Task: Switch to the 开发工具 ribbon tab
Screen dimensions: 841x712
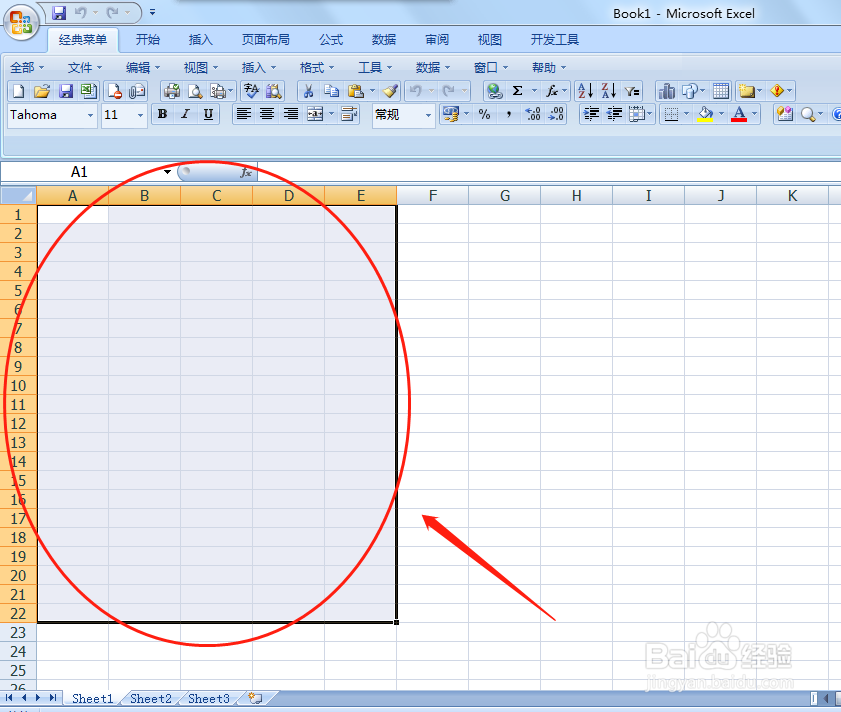Action: [x=555, y=39]
